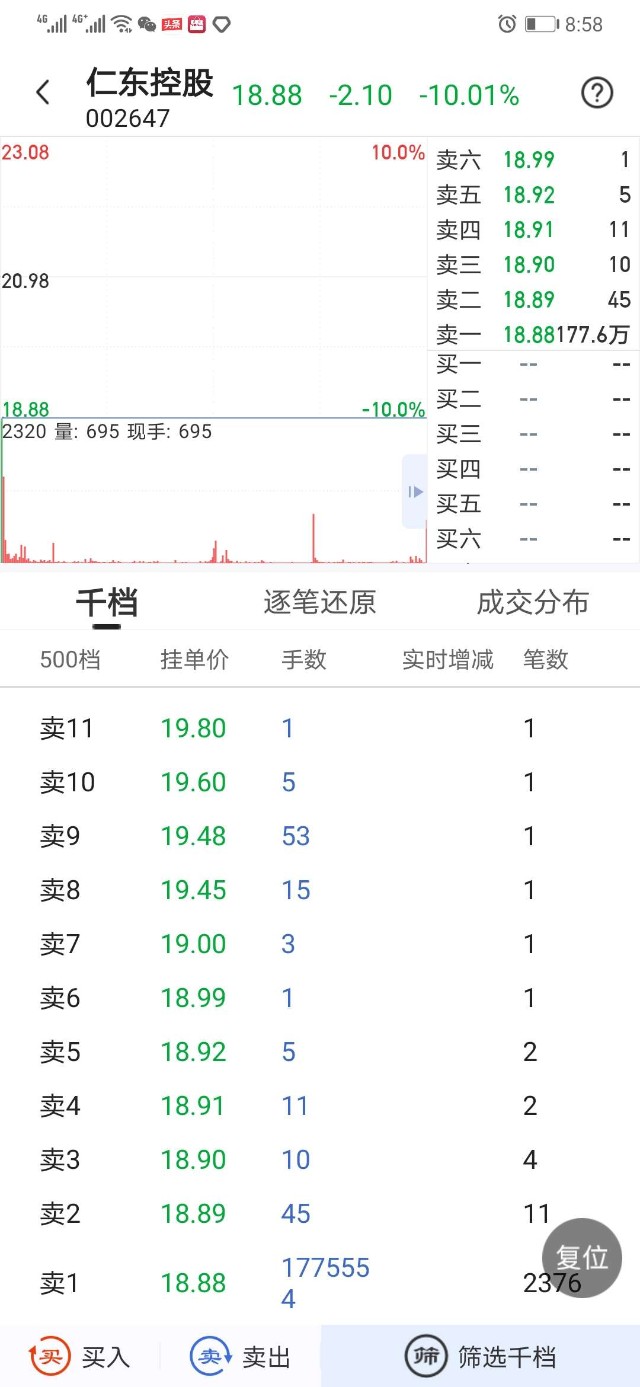Open the help question mark icon
This screenshot has height=1387, width=640.
click(597, 93)
